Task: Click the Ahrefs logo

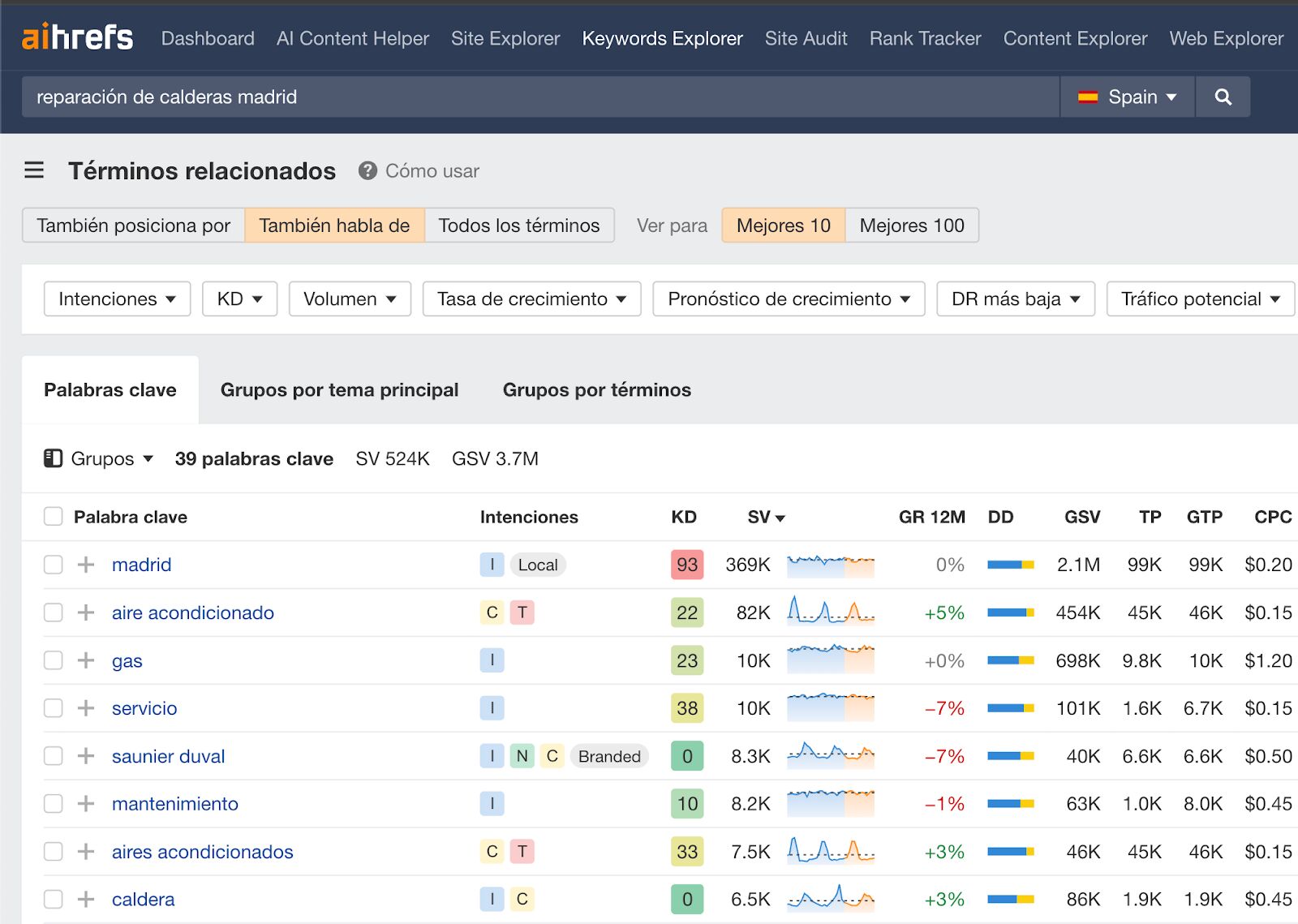Action: pos(75,36)
